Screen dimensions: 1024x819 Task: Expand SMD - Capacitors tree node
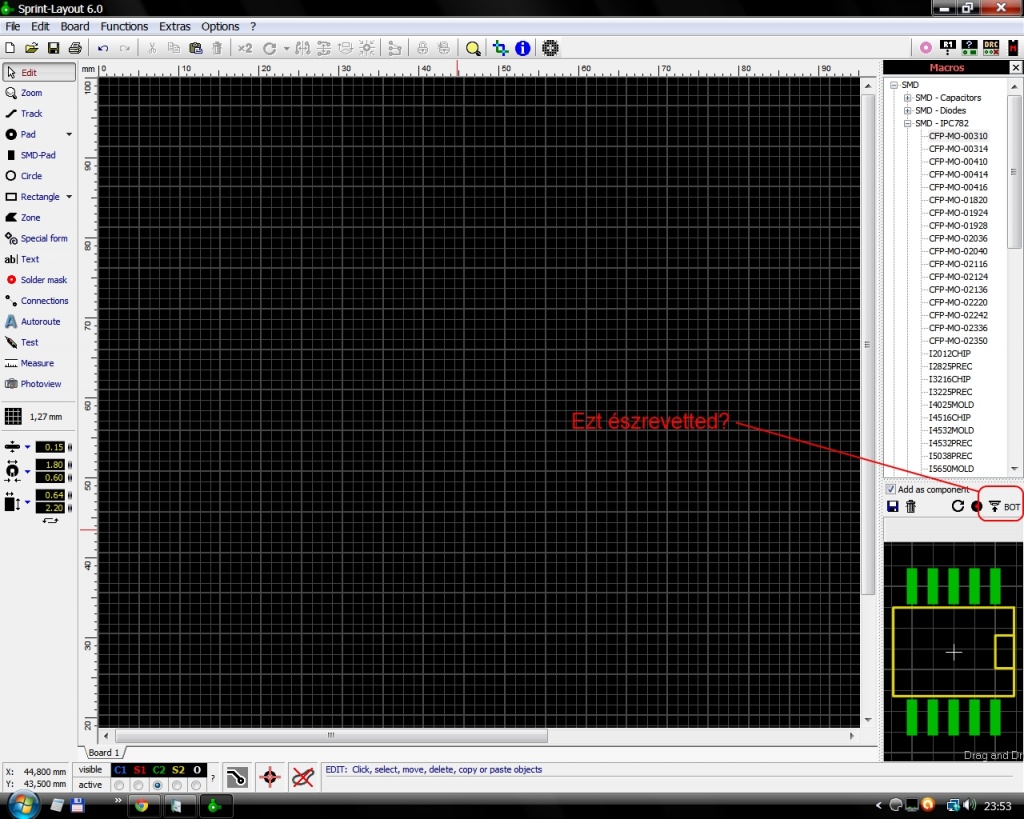point(907,97)
